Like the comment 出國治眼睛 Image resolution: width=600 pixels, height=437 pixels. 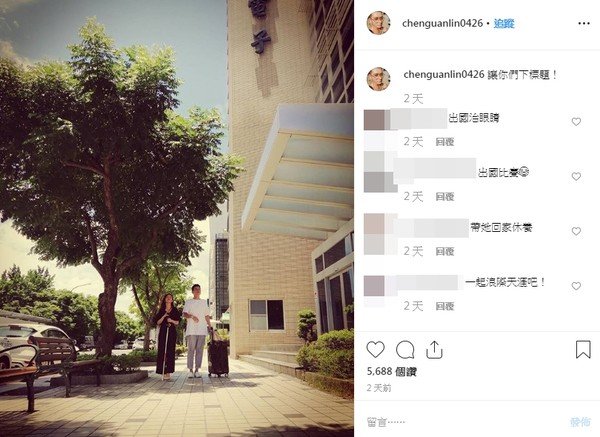point(576,122)
